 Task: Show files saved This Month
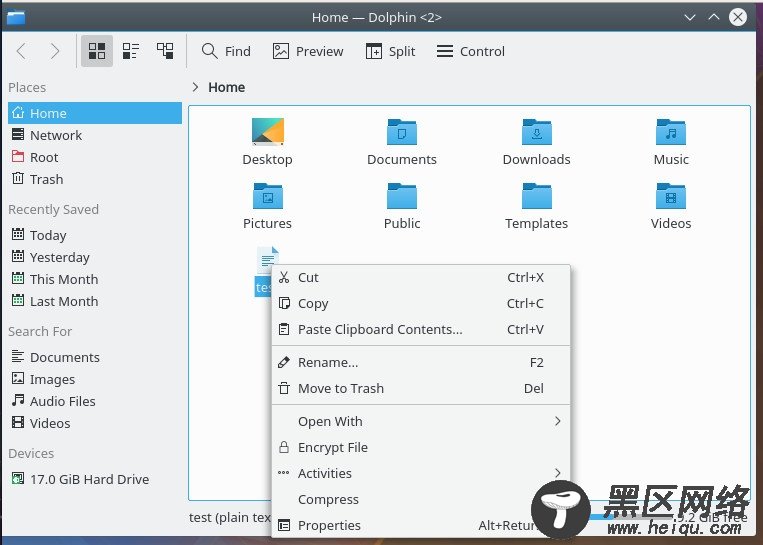[95, 279]
